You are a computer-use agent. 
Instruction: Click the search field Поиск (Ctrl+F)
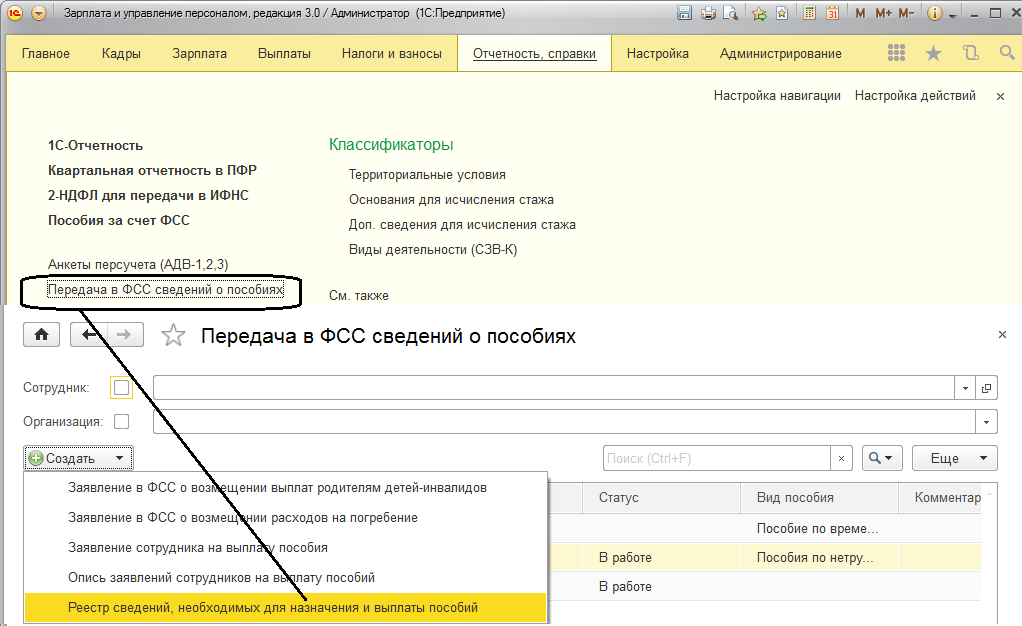click(x=717, y=458)
